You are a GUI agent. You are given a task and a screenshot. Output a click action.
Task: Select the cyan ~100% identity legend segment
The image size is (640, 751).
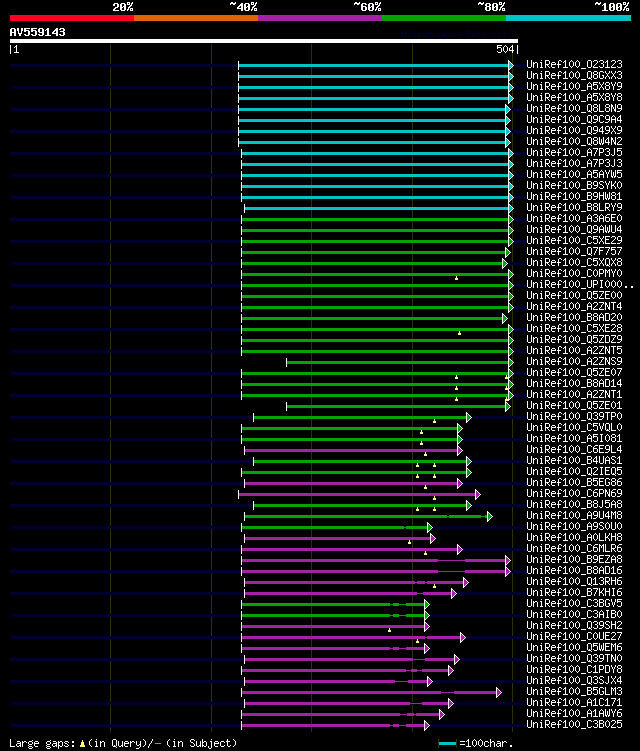[x=569, y=18]
